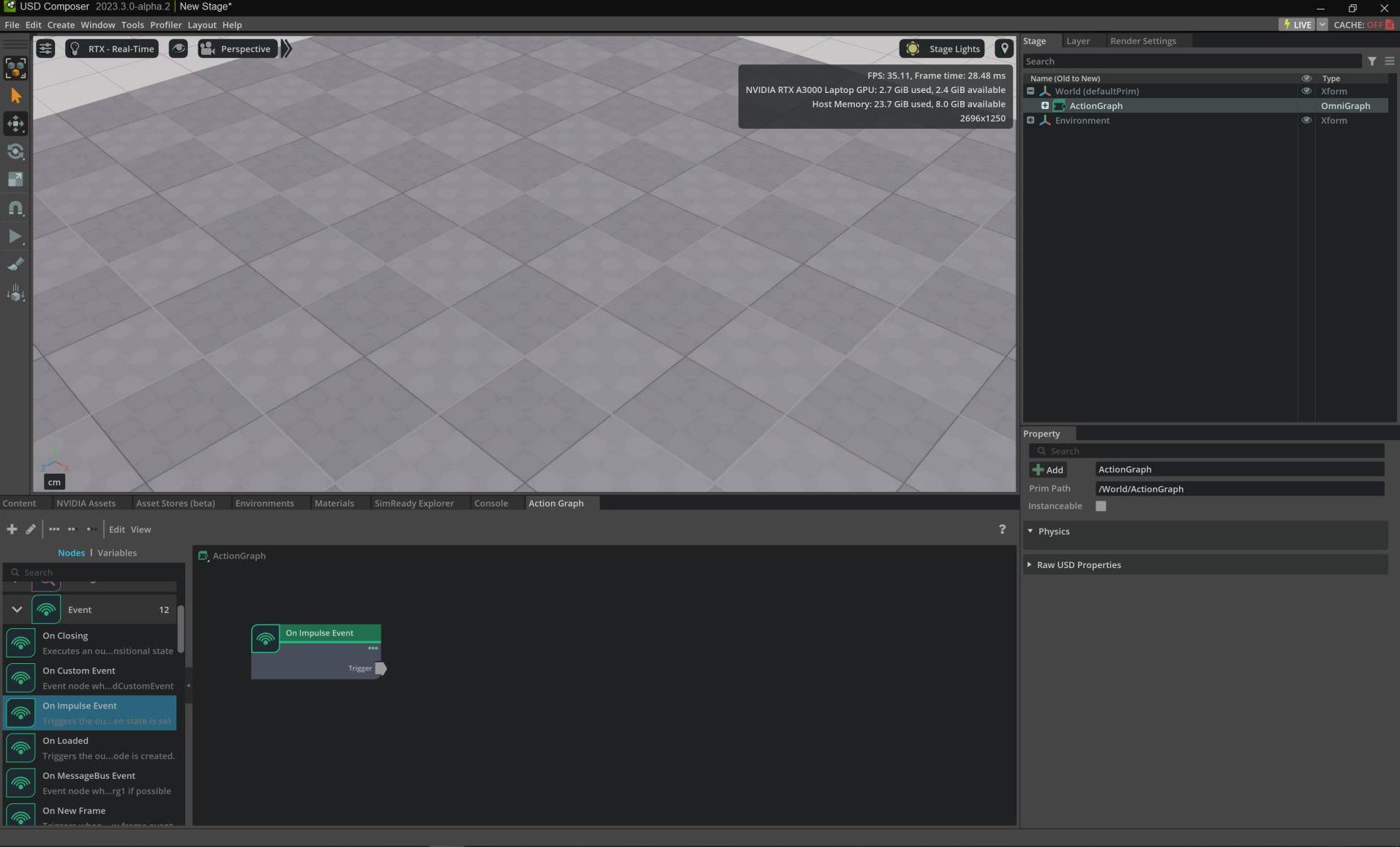Open Action Graph help question mark
The height and width of the screenshot is (847, 1400).
pos(1001,529)
